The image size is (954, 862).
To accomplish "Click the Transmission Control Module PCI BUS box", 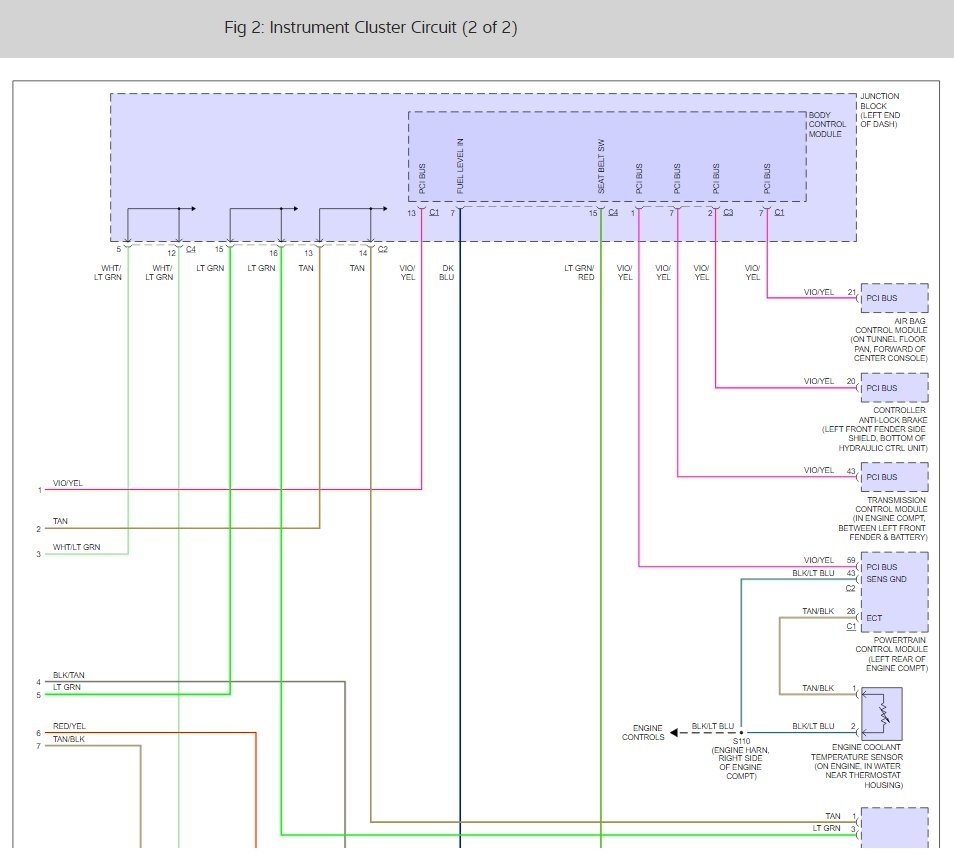I will point(894,477).
